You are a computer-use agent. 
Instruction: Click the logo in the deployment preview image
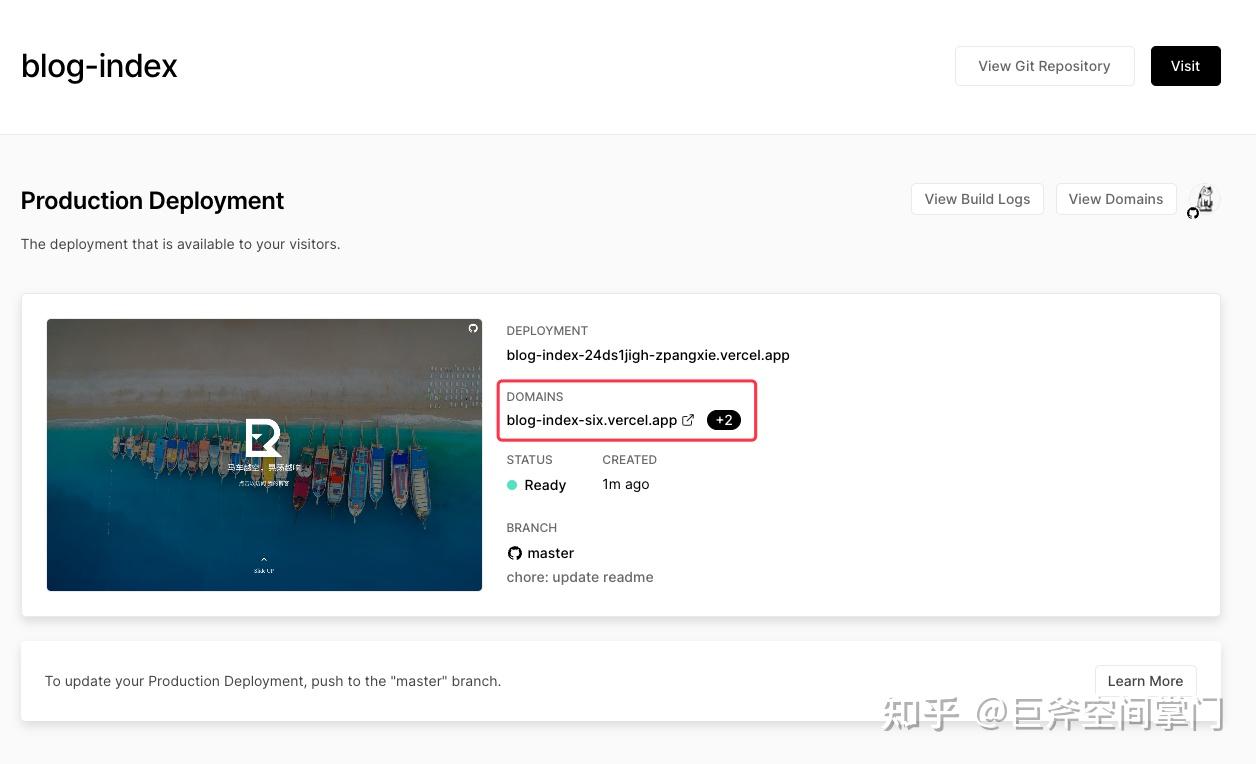263,437
